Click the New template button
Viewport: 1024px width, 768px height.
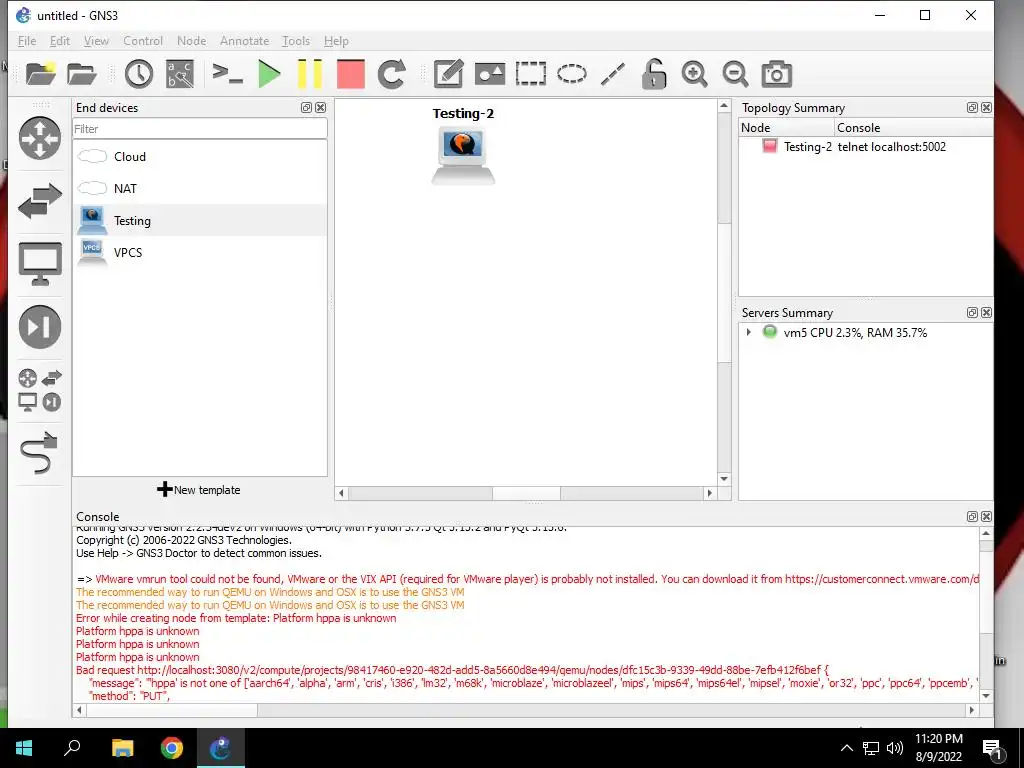[199, 490]
